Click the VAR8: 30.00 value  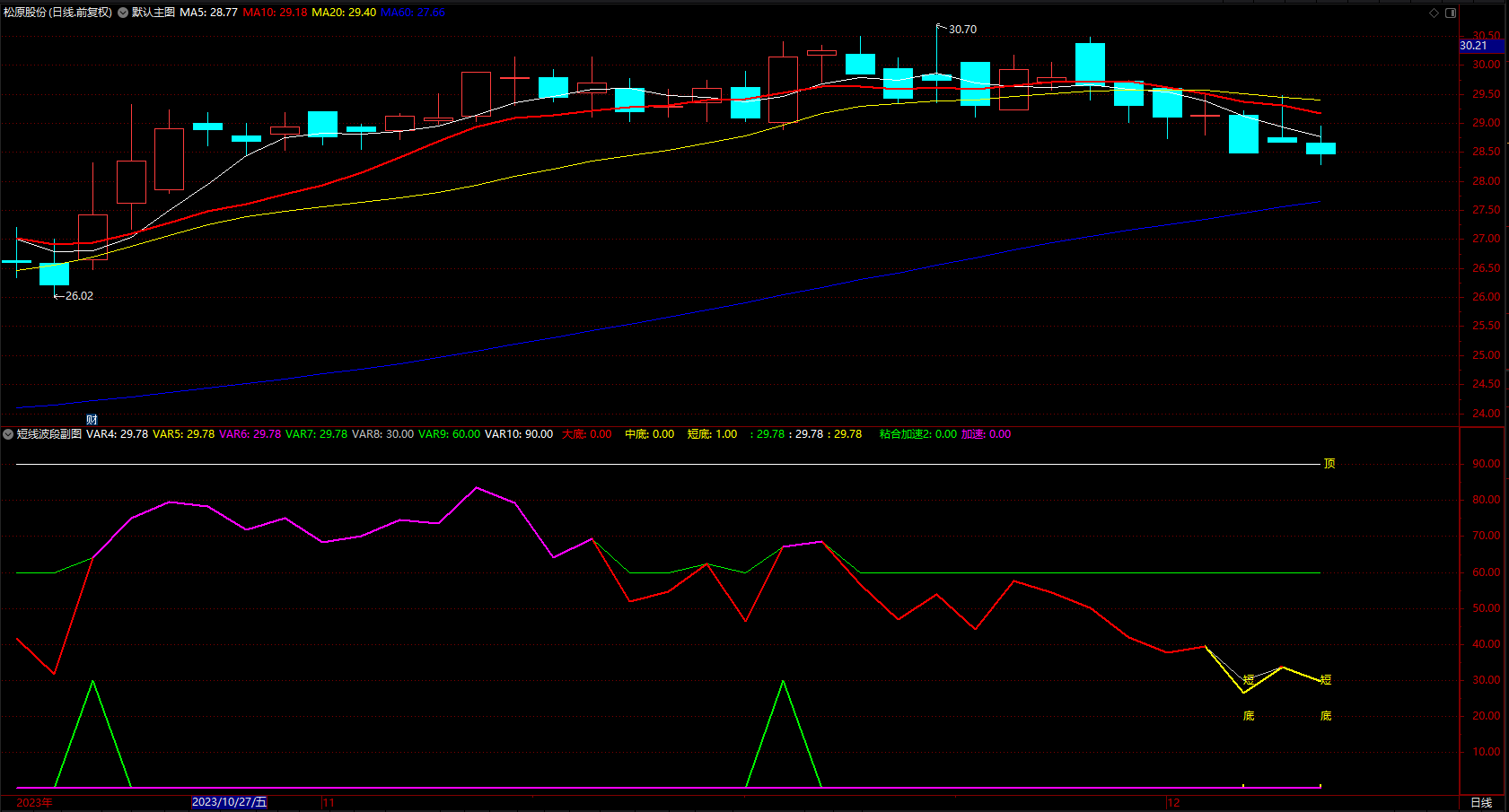[383, 434]
